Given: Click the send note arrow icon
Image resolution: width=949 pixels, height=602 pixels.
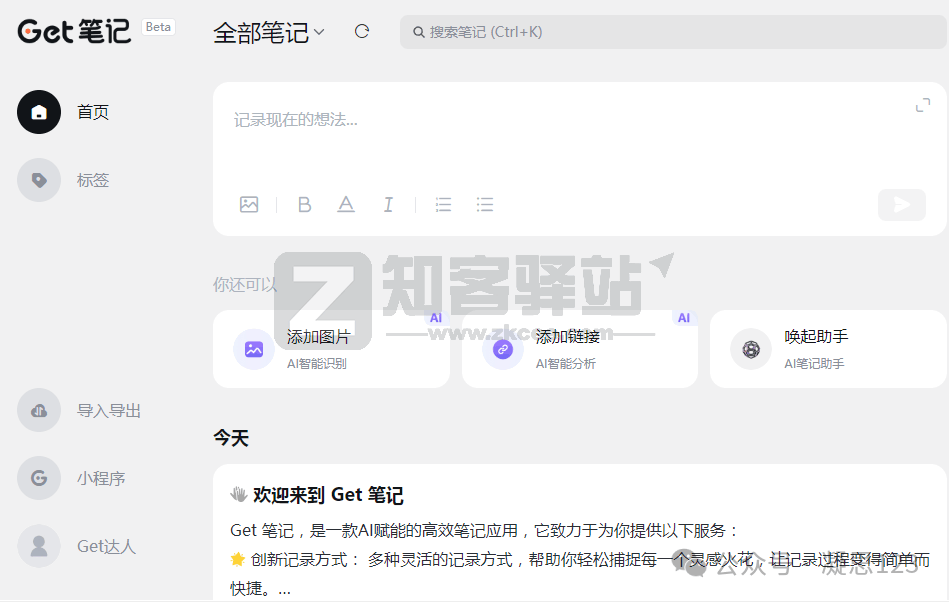Looking at the screenshot, I should point(900,205).
